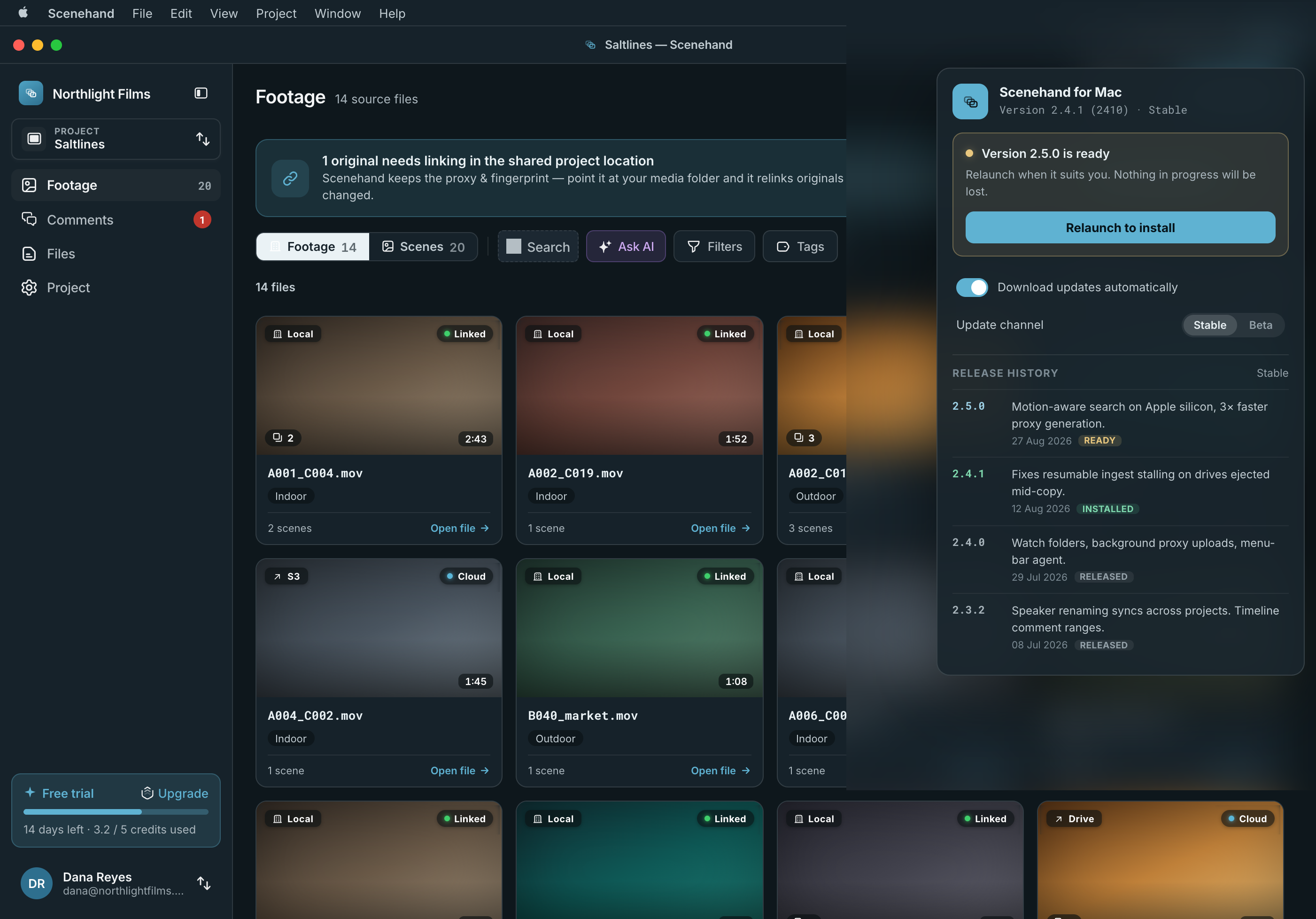Screen dimensions: 1316x919
Task: Click the Saltlines window title icon
Action: click(590, 45)
